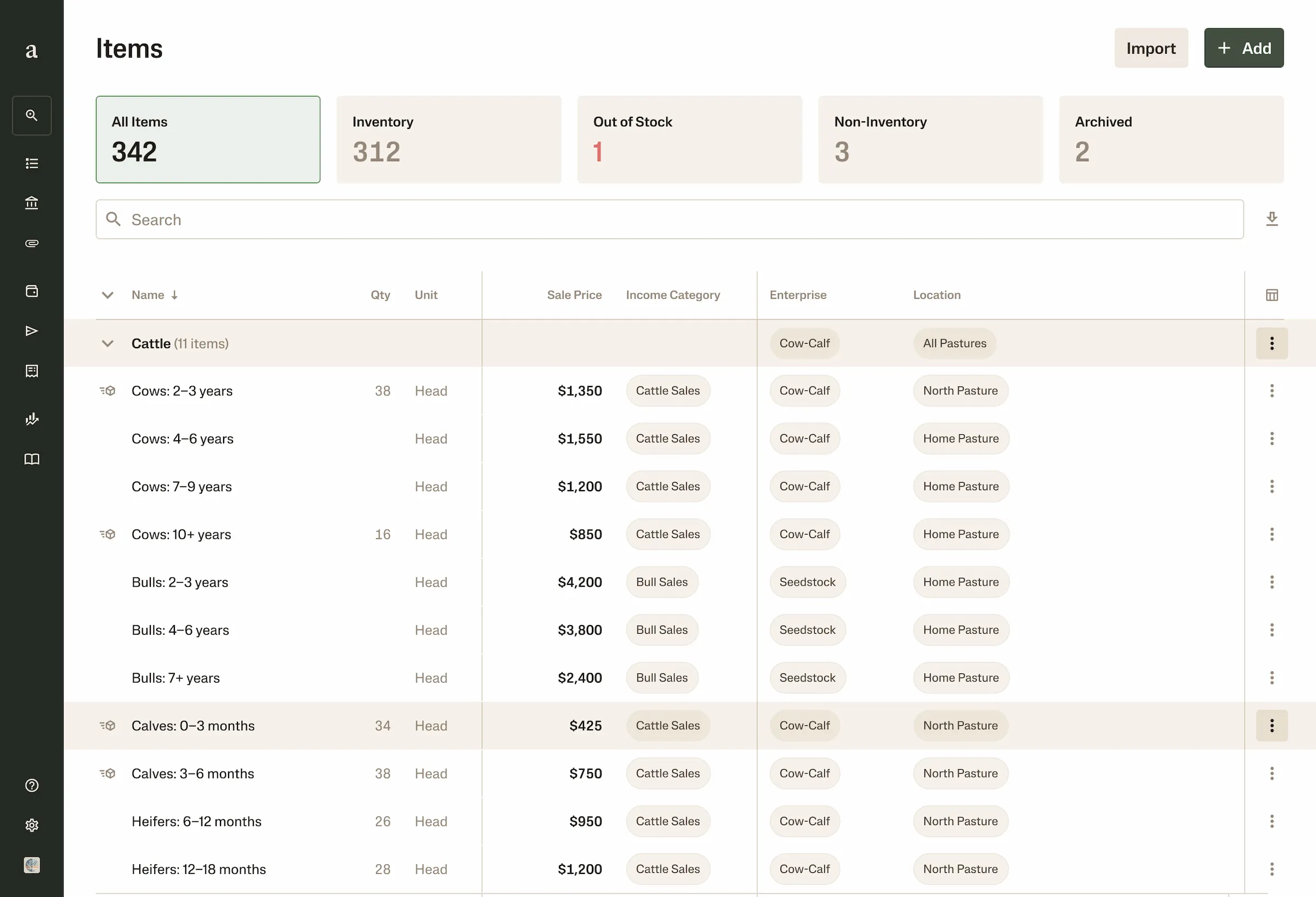1316x897 pixels.
Task: Open the column settings icon above actions
Action: point(1272,294)
